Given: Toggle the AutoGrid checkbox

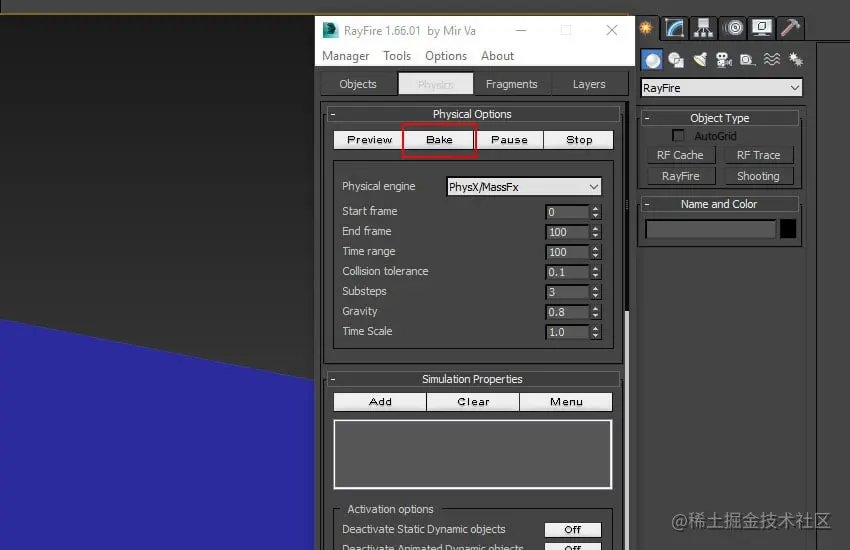Looking at the screenshot, I should pos(678,135).
